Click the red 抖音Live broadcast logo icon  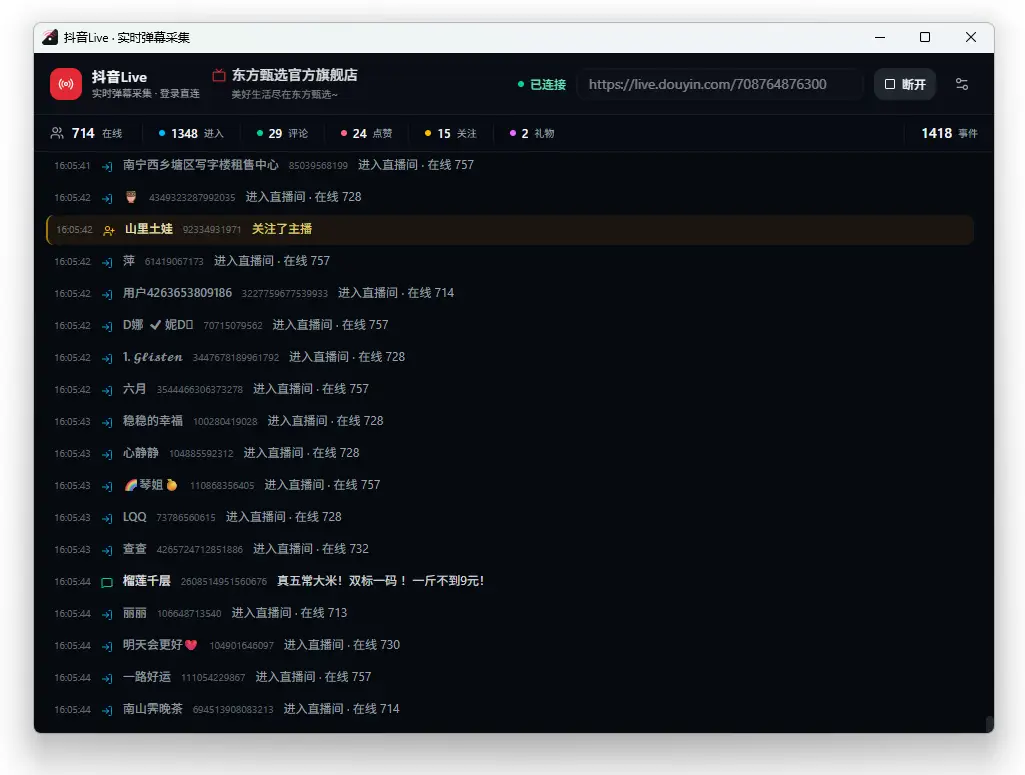(x=66, y=84)
